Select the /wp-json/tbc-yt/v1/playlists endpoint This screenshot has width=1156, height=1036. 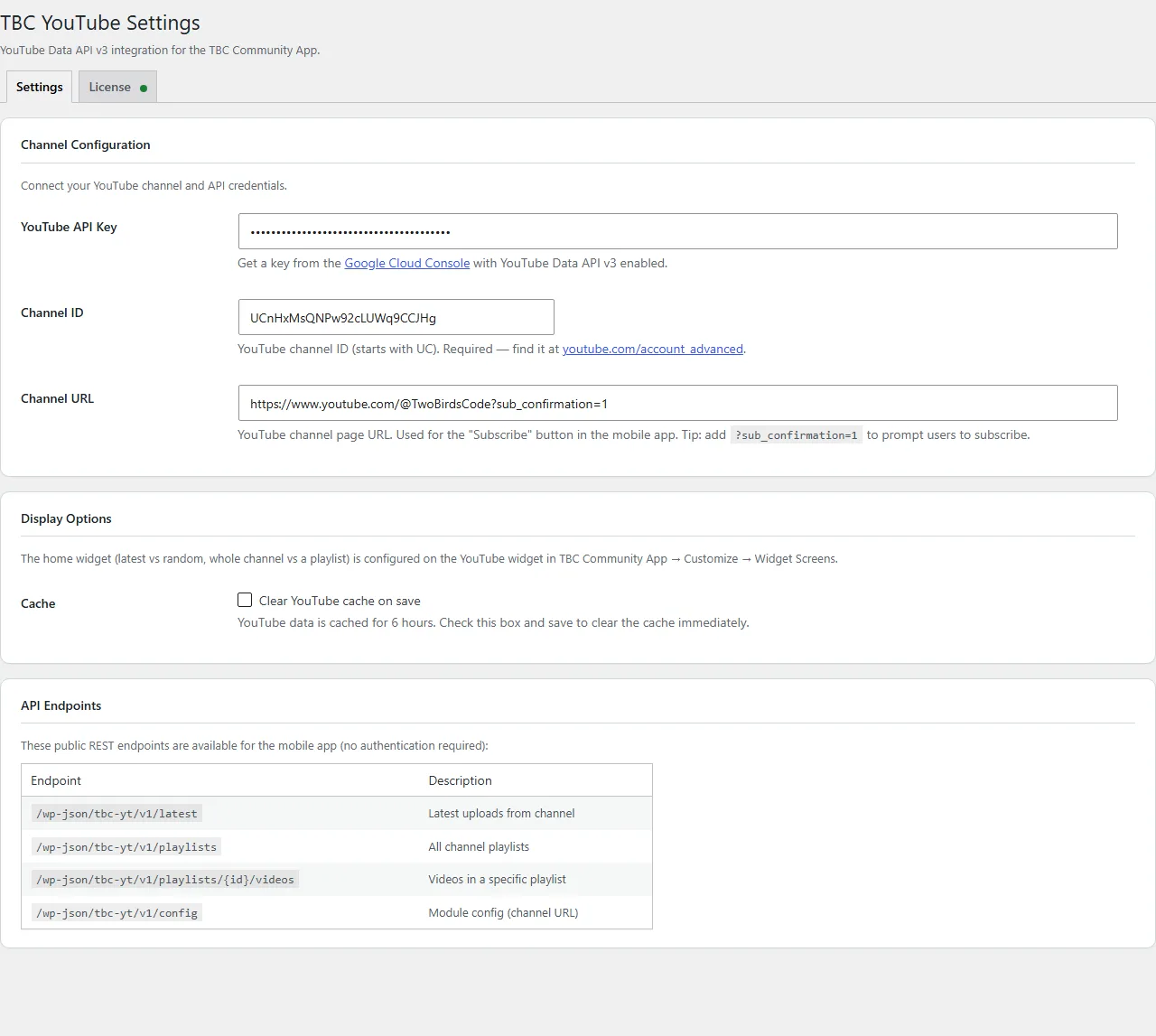click(126, 847)
